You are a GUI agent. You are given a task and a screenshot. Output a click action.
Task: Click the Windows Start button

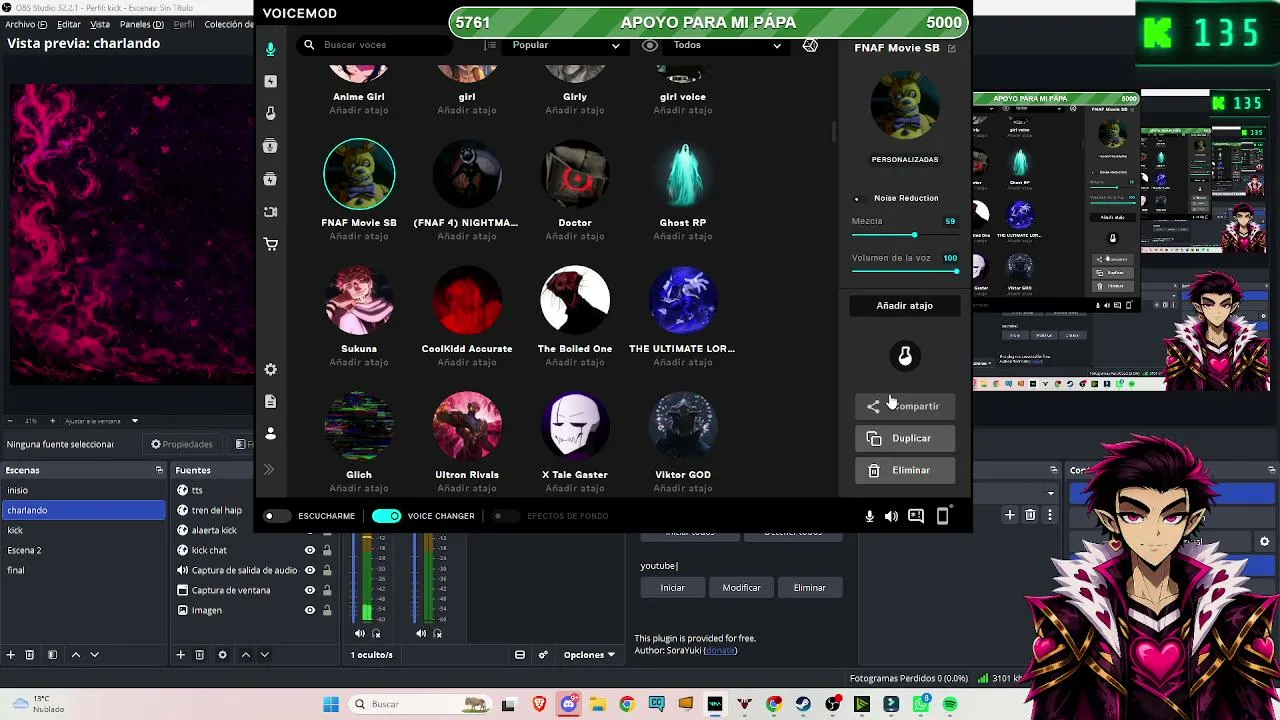[331, 704]
